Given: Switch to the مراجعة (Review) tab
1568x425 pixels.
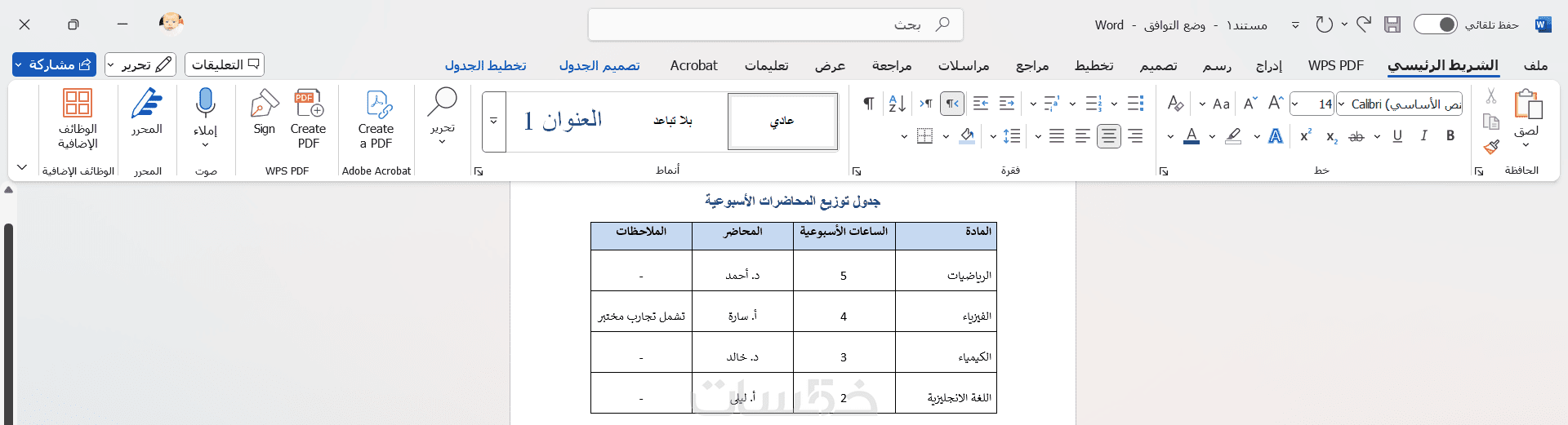Looking at the screenshot, I should click(x=892, y=65).
